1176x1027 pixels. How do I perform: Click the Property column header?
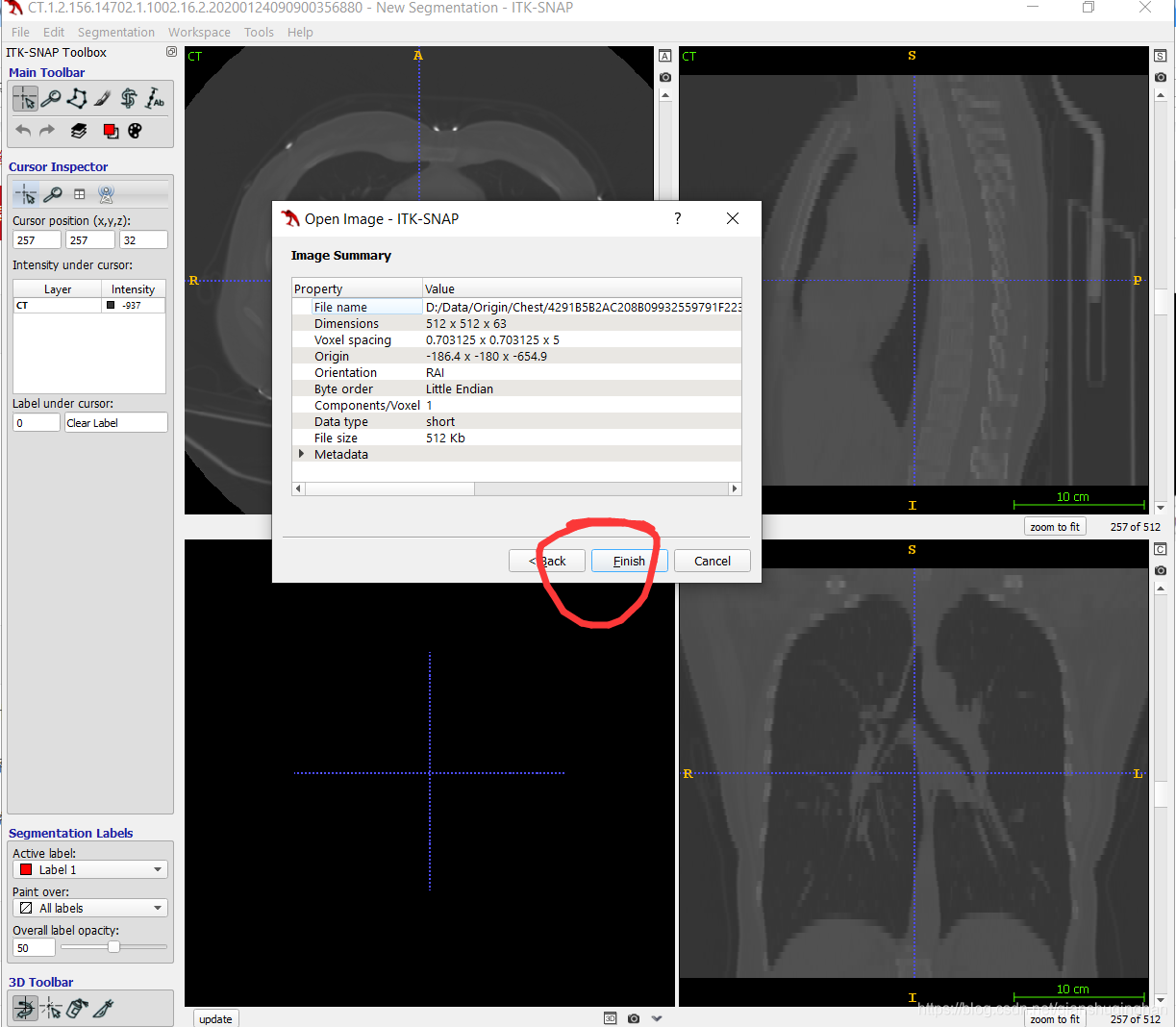358,288
